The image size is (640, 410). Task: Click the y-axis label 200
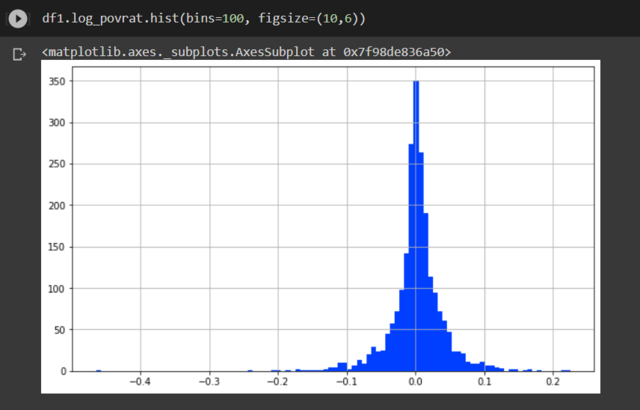[x=57, y=206]
